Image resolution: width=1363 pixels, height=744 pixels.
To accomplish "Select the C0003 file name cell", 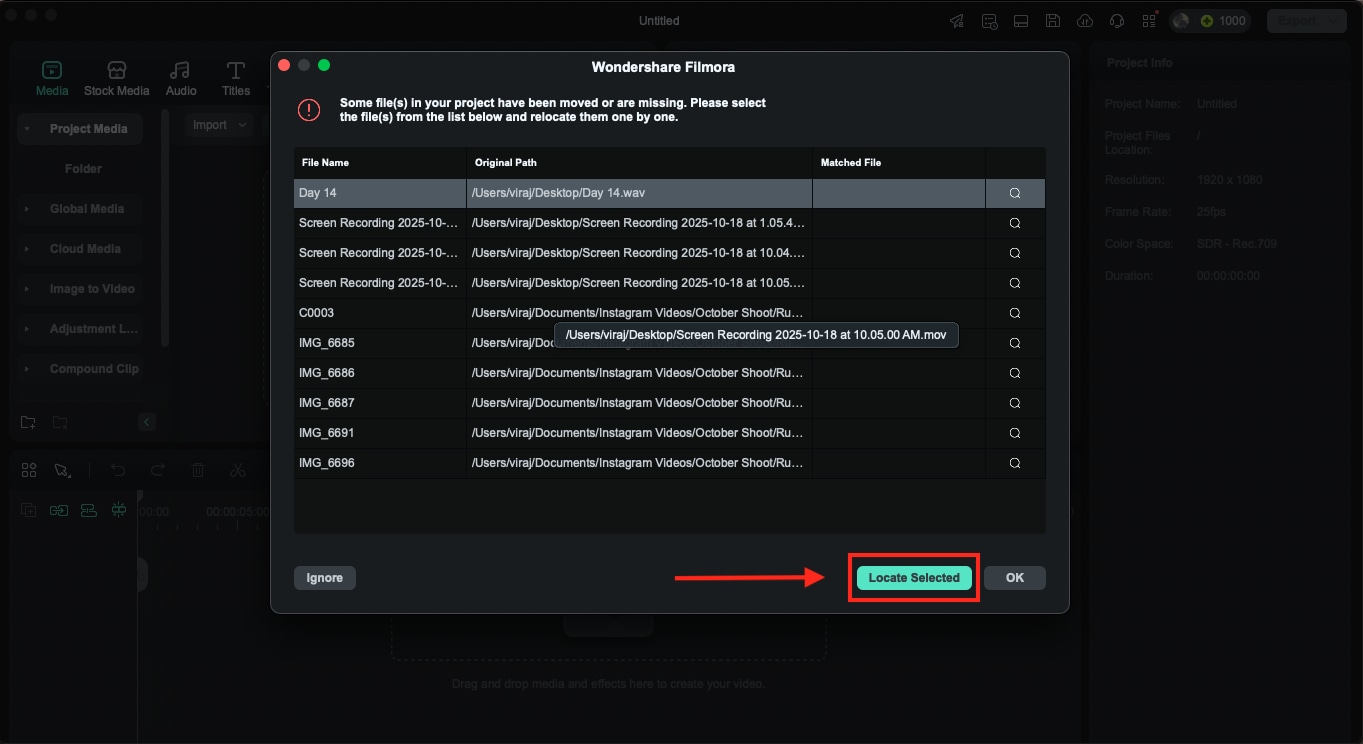I will tap(380, 313).
